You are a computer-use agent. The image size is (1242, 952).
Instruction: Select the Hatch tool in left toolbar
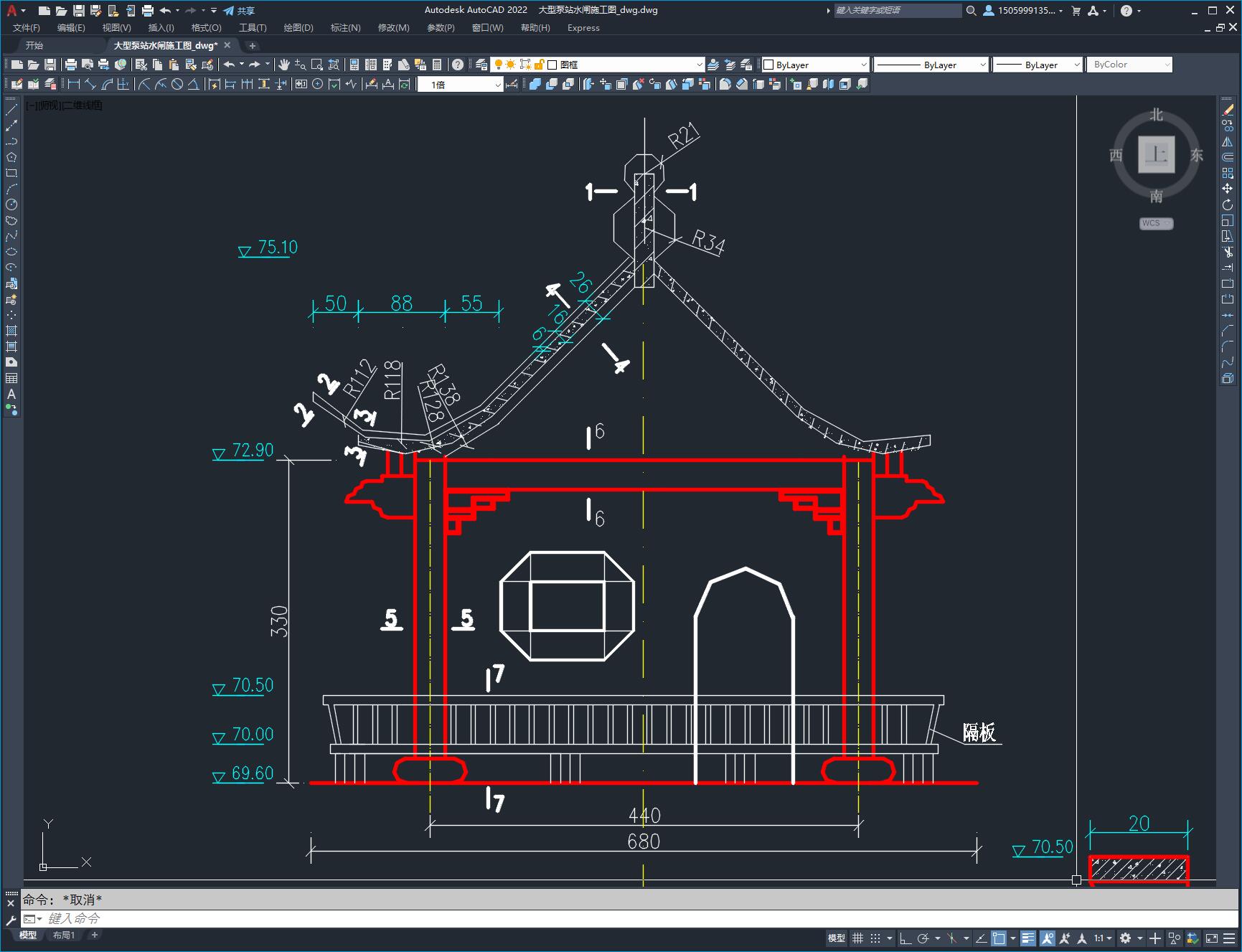coord(11,331)
